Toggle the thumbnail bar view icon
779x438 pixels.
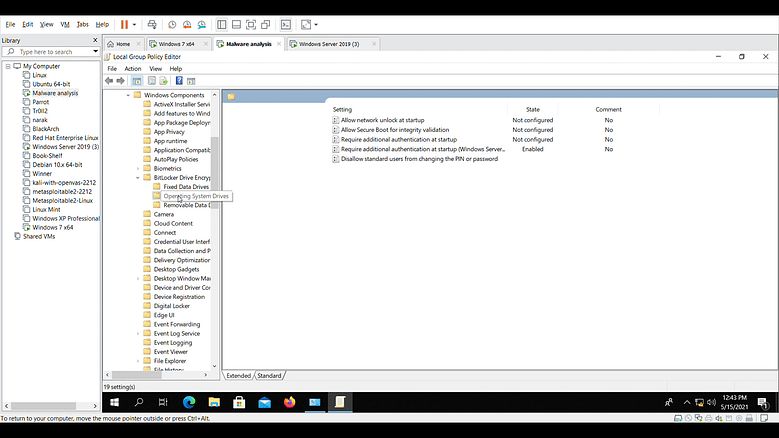point(236,24)
